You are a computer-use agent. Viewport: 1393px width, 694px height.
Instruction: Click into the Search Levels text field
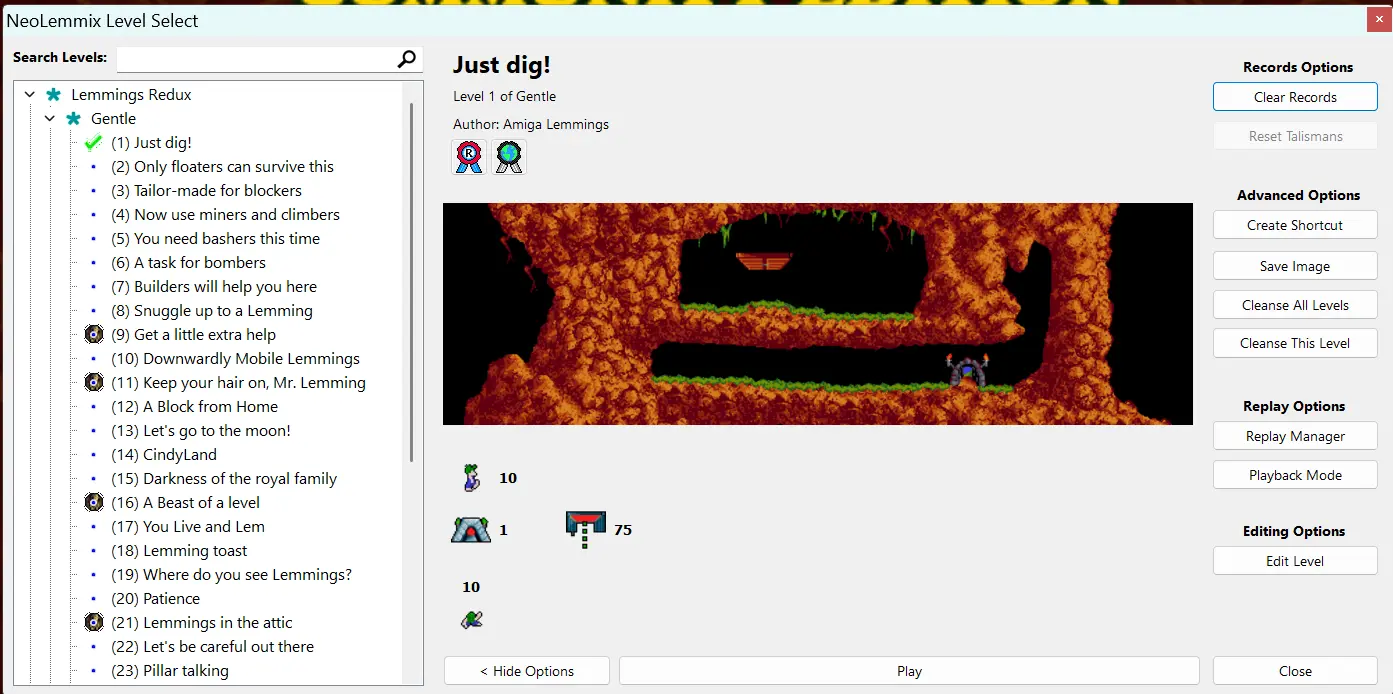[x=256, y=59]
